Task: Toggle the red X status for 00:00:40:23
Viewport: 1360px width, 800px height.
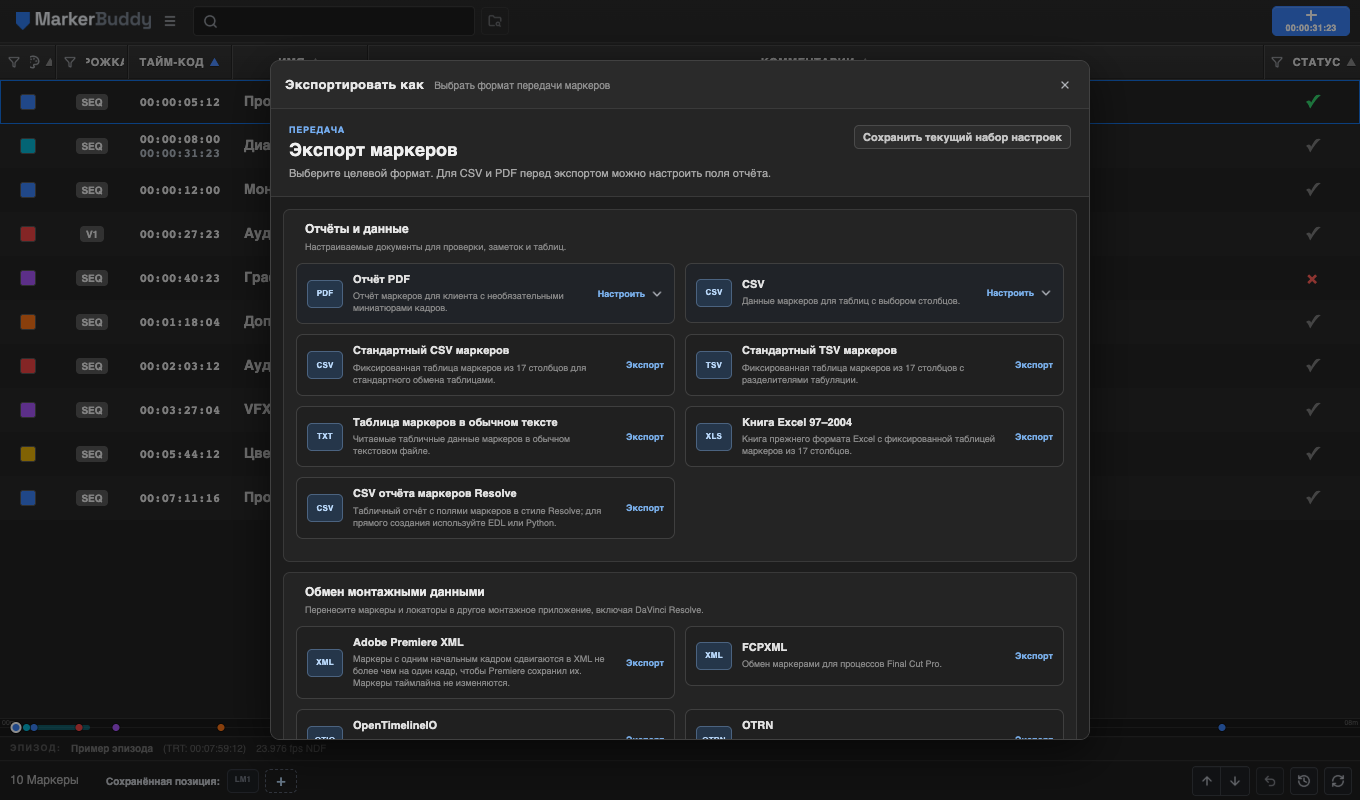Action: [x=1312, y=279]
